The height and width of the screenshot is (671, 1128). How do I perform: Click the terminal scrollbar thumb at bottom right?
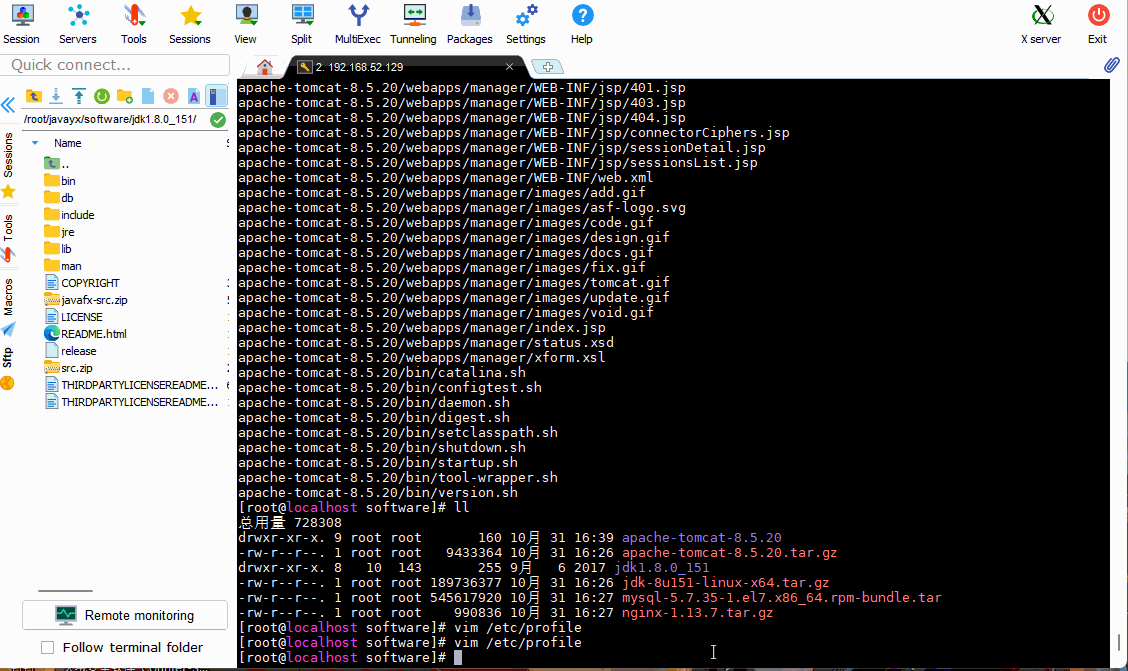[1119, 642]
